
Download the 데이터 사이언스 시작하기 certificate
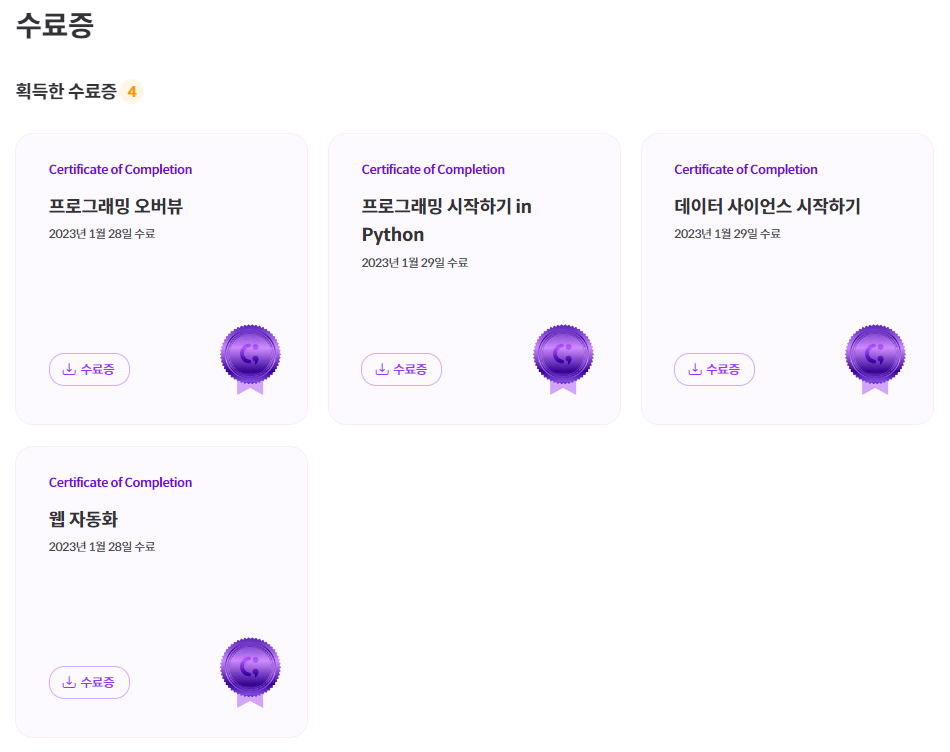pyautogui.click(x=714, y=369)
